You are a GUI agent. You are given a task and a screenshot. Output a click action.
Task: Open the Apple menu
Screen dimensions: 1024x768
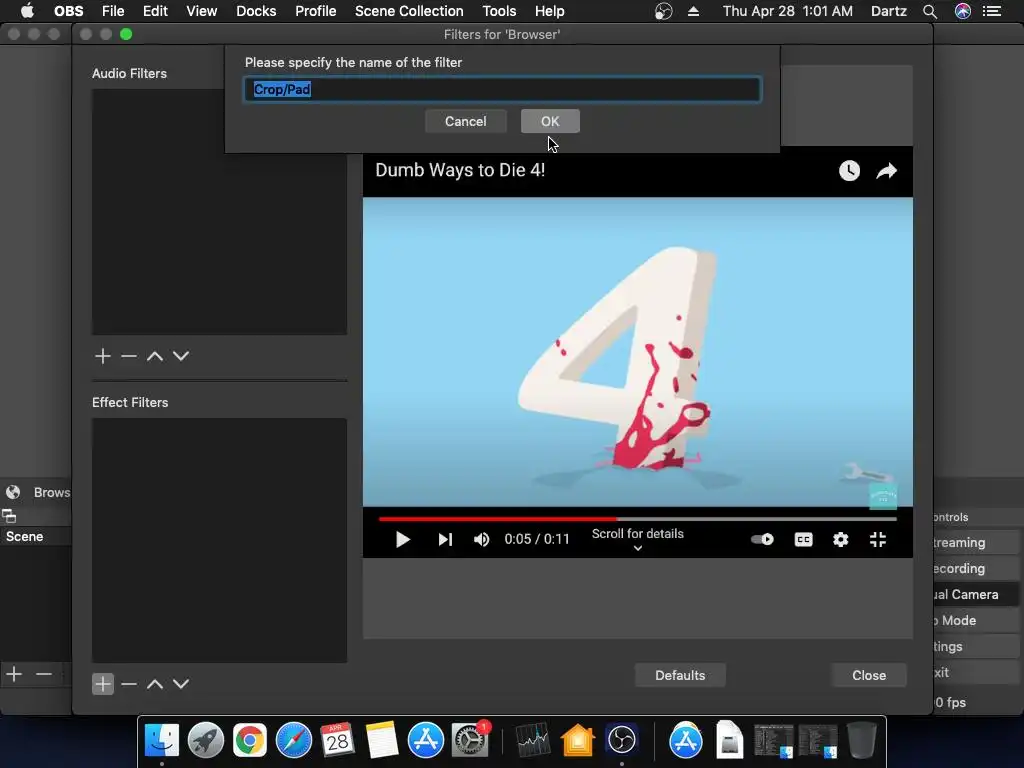(27, 11)
